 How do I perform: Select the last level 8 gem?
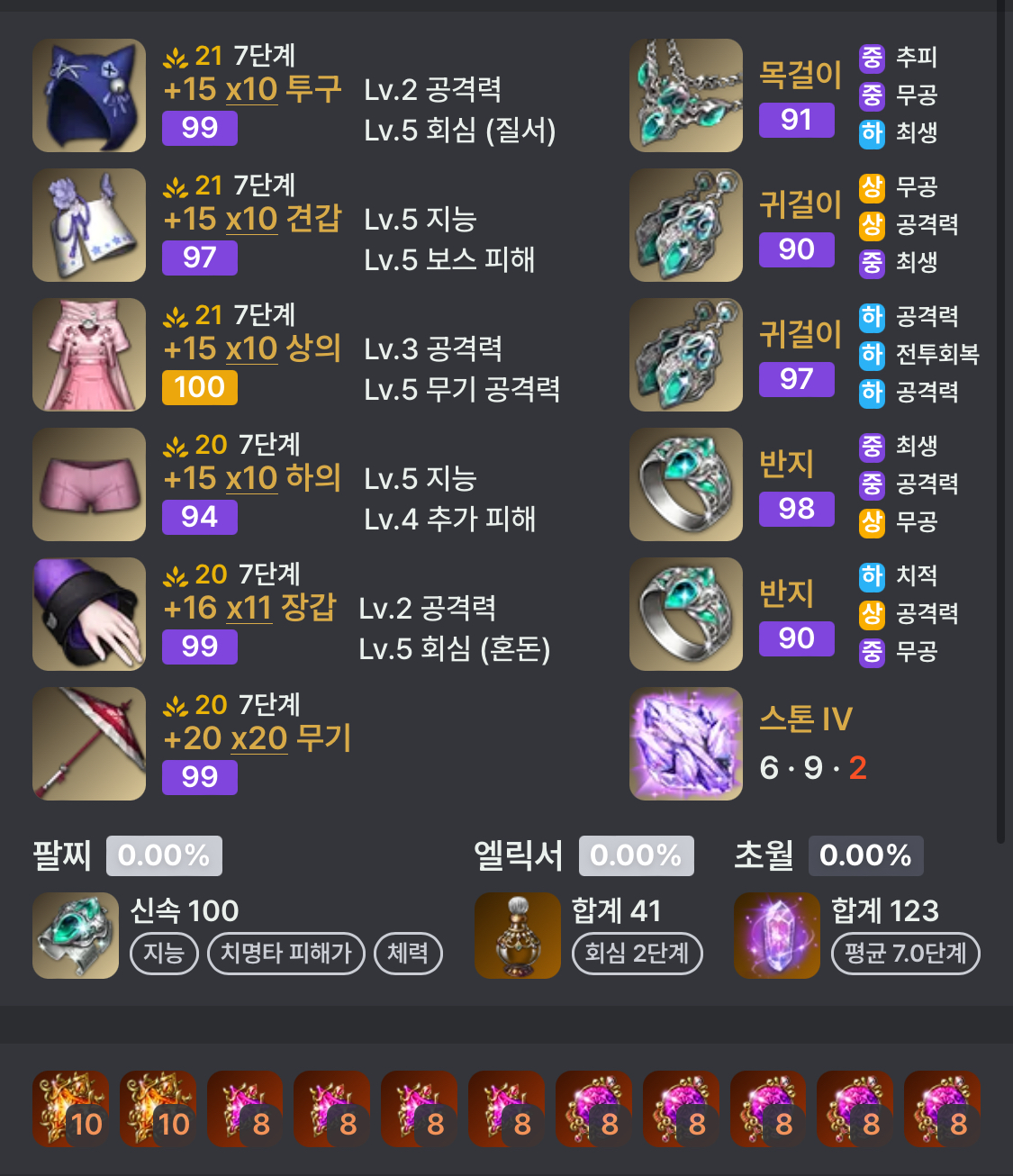pos(943,1109)
